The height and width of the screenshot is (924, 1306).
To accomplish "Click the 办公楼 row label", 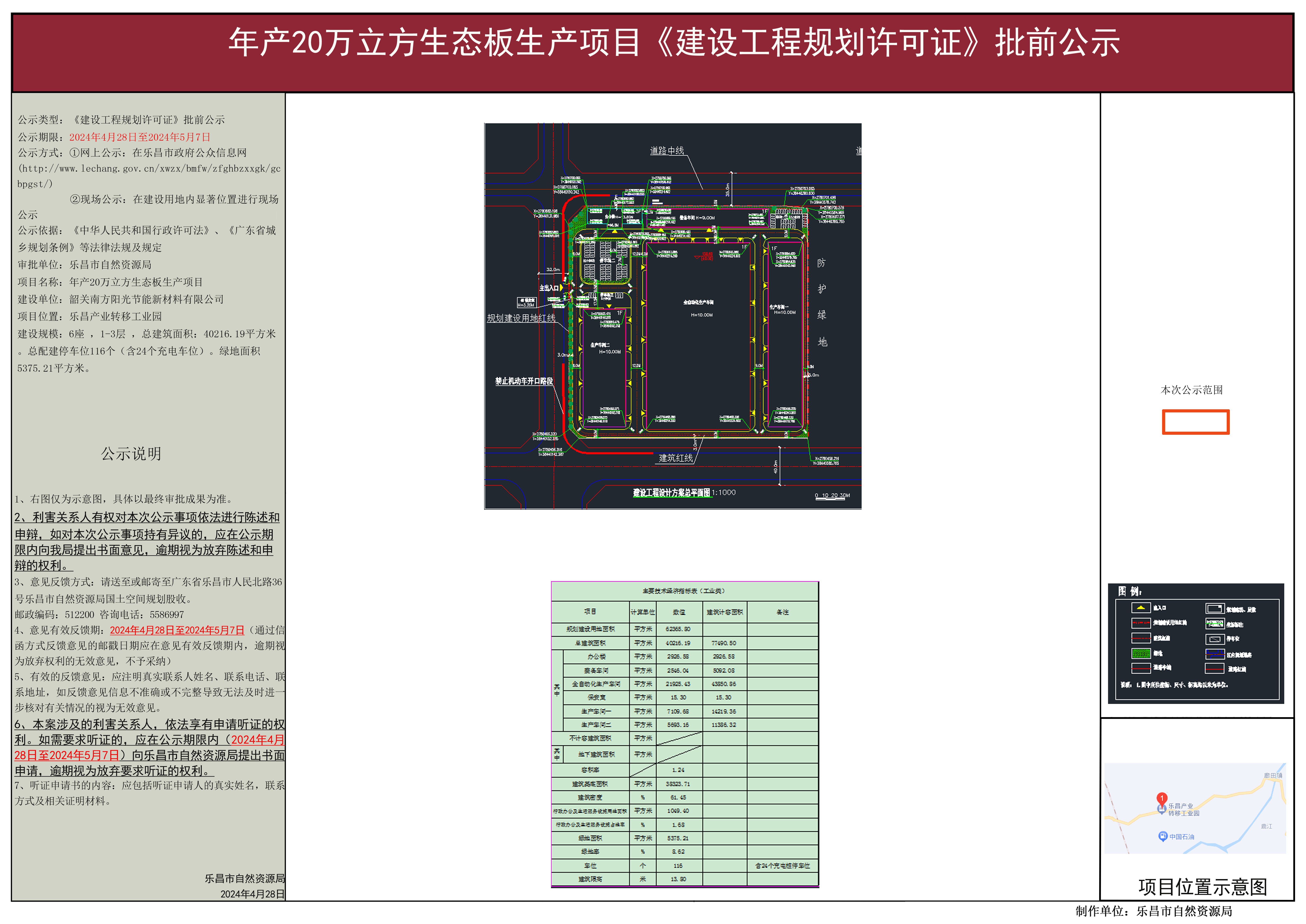I will coord(596,657).
